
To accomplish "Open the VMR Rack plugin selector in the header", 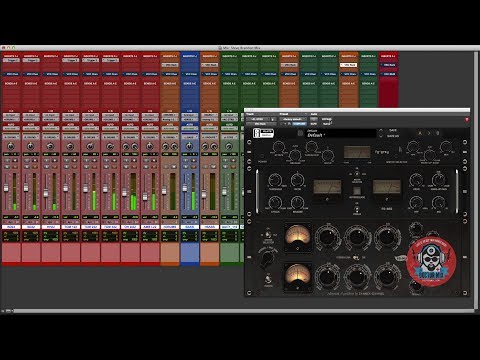I will point(261,124).
